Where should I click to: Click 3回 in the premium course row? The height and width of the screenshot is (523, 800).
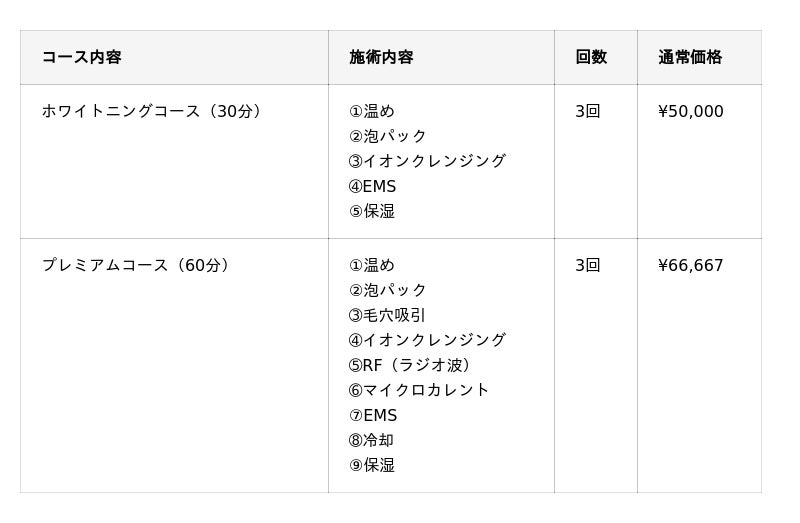point(588,266)
